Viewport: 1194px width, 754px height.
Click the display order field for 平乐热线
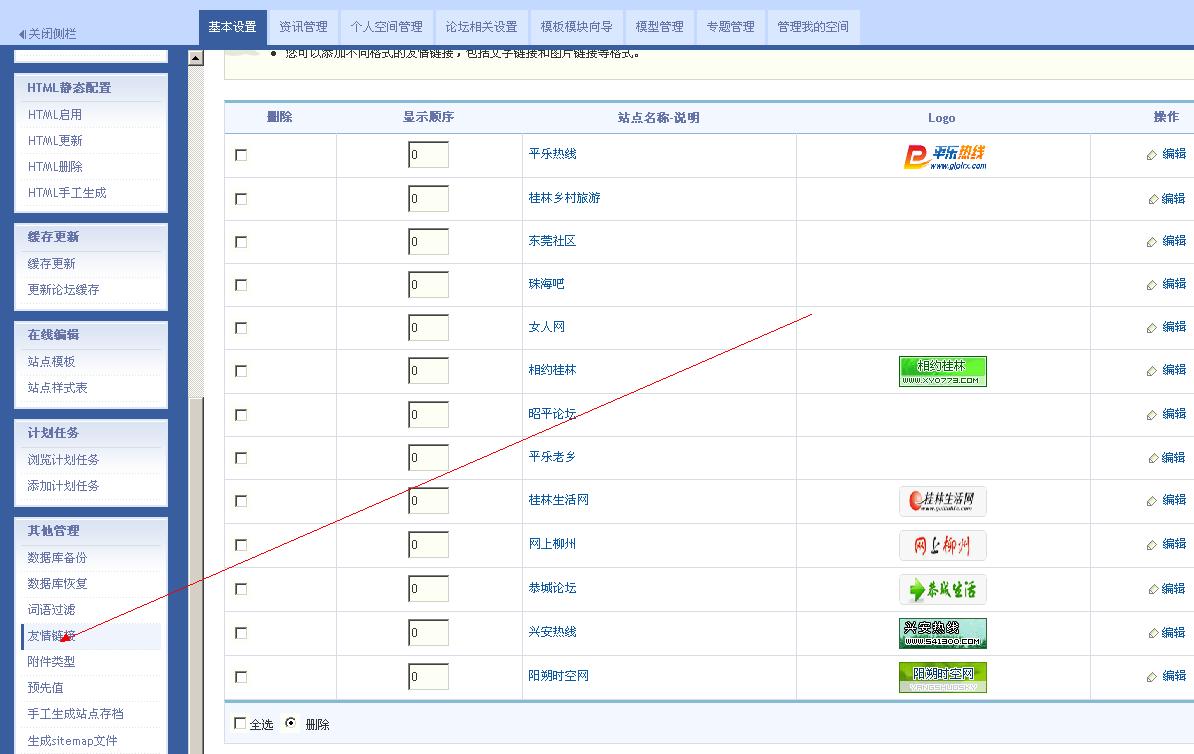pos(428,155)
